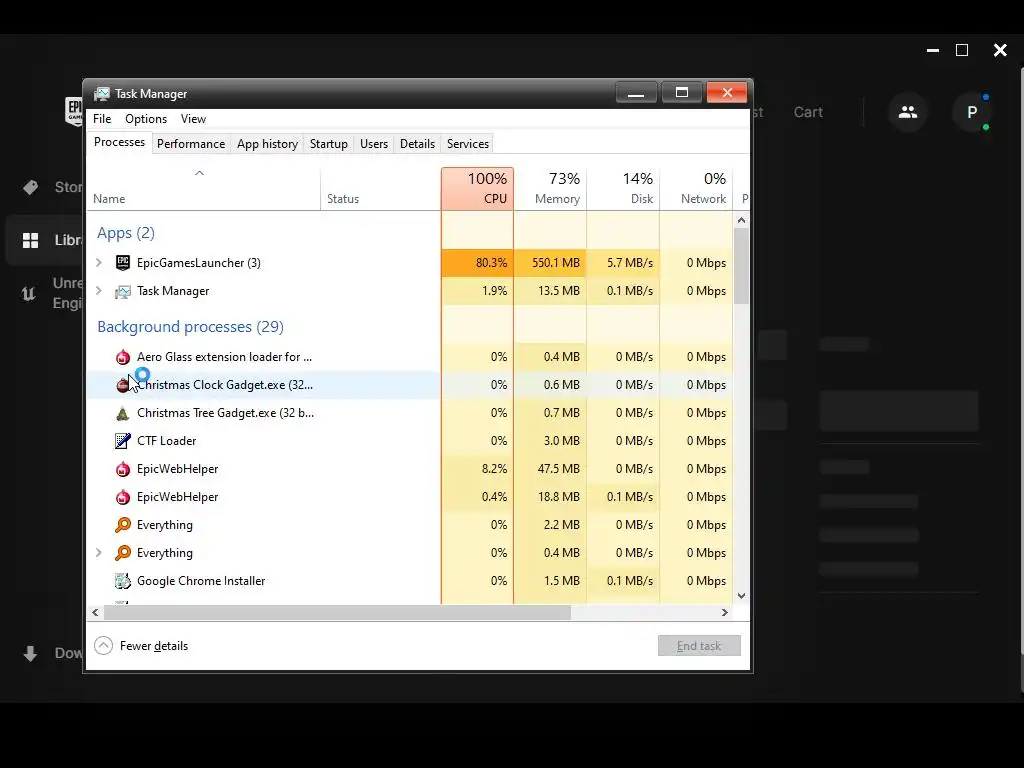Screen dimensions: 1024x768
Task: Click the Google Chrome Installer icon
Action: click(x=123, y=581)
